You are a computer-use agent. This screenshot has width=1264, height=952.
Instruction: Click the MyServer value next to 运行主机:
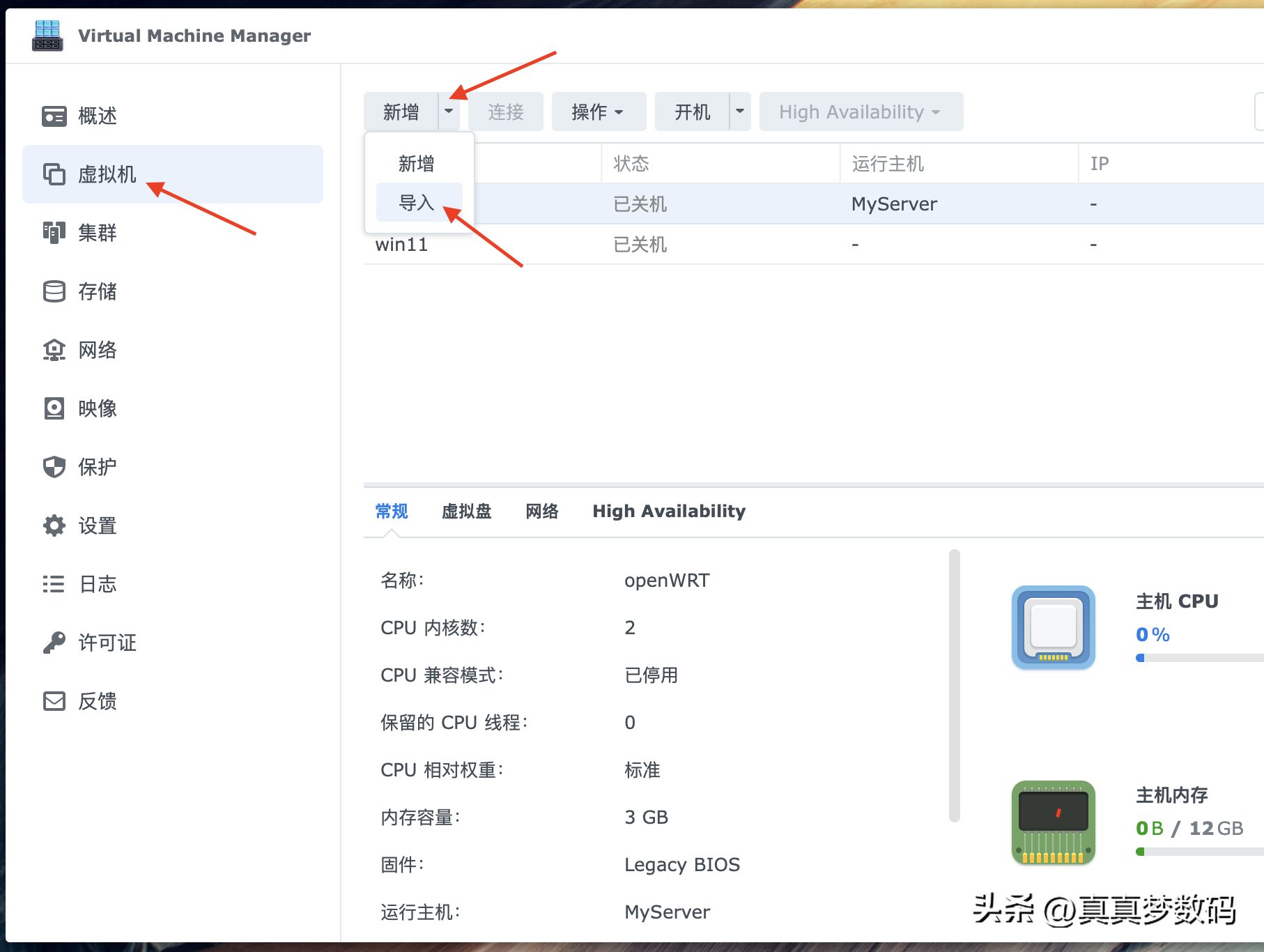point(668,912)
